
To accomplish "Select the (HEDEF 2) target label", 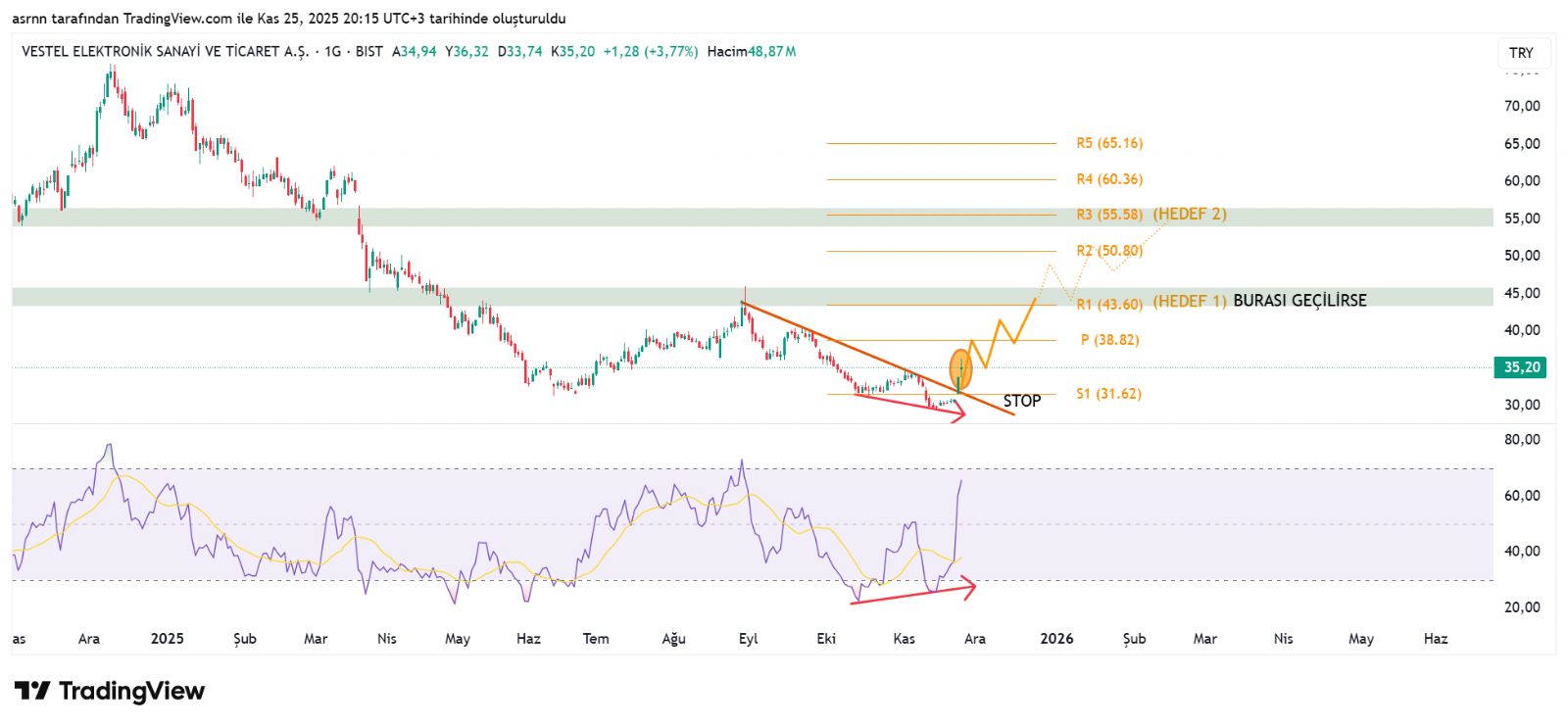I will tap(1189, 214).
